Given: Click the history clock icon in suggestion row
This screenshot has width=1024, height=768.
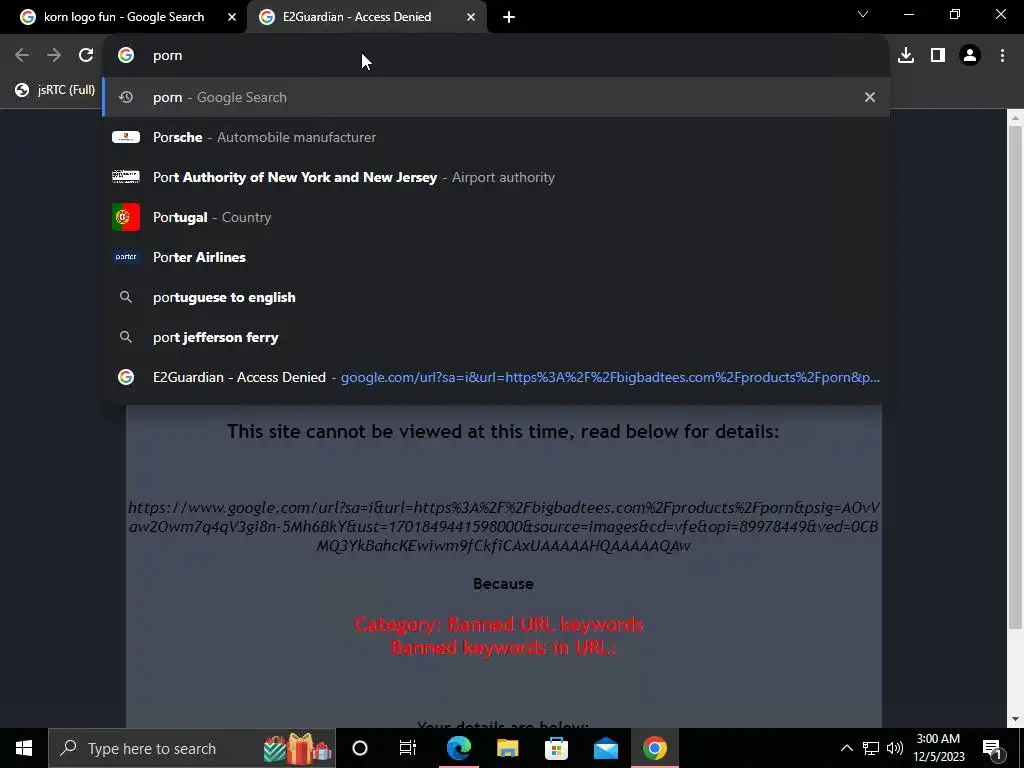Looking at the screenshot, I should [126, 97].
